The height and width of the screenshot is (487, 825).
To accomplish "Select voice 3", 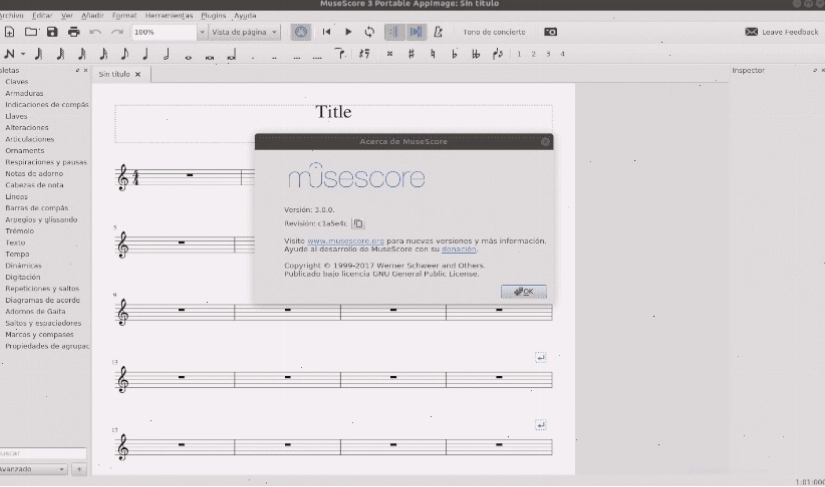I will coord(548,54).
